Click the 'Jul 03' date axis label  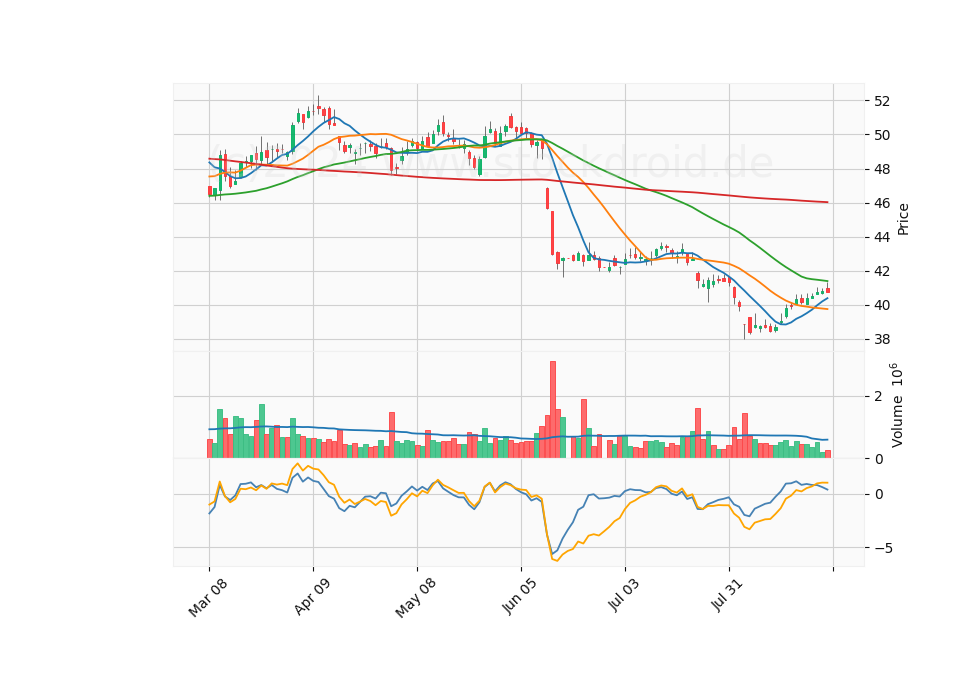point(623,594)
